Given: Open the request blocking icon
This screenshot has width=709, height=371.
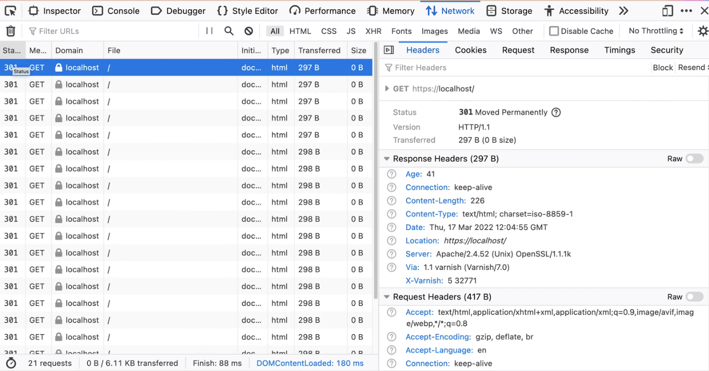Looking at the screenshot, I should [x=249, y=31].
